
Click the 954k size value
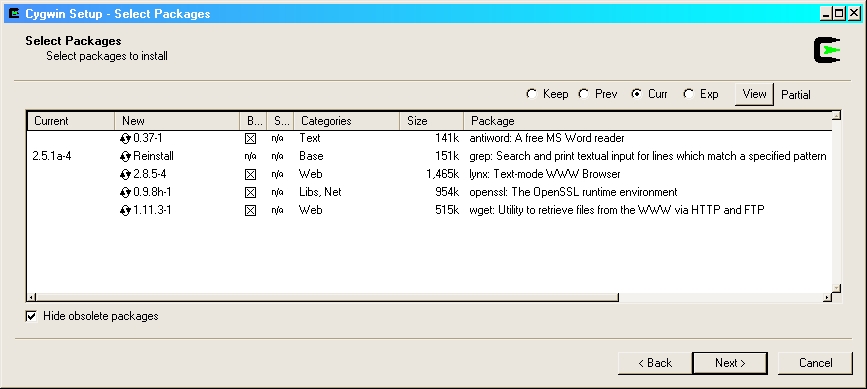coord(447,192)
